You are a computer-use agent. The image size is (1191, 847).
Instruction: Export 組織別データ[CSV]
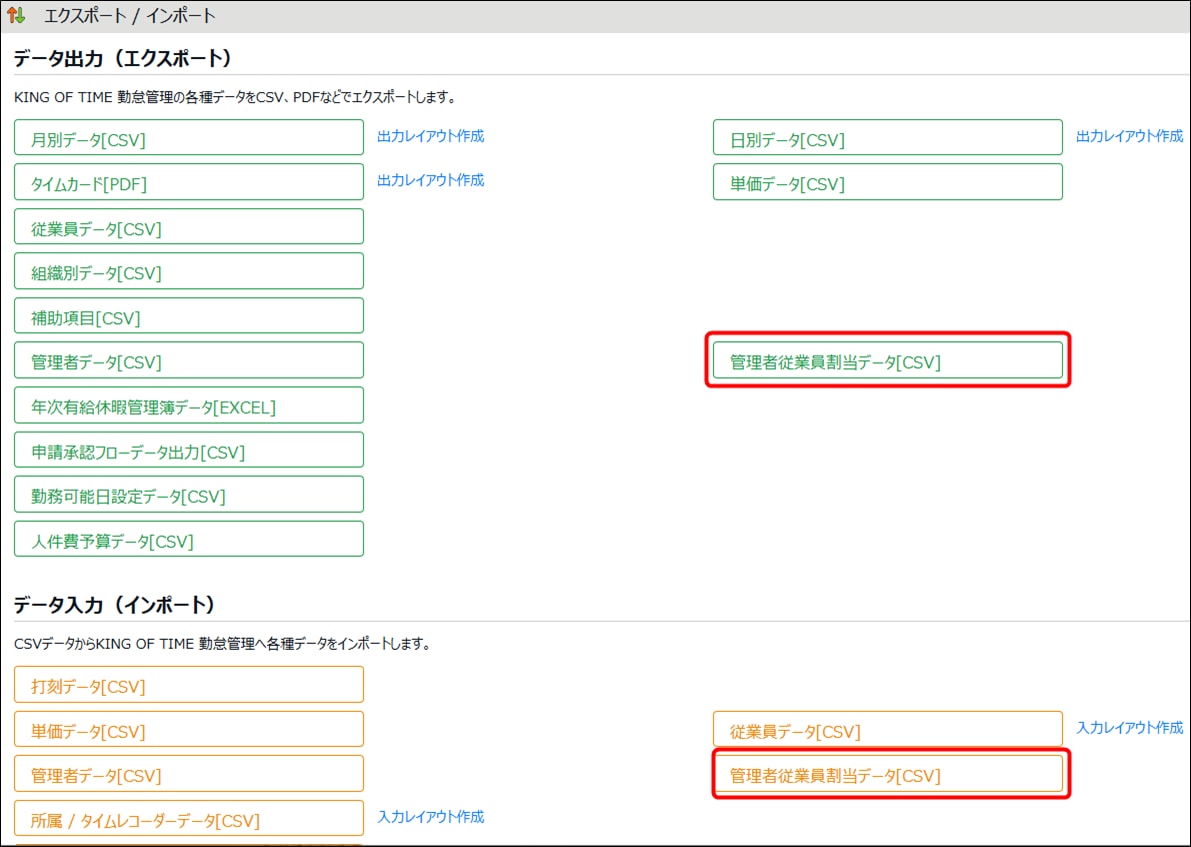click(188, 271)
